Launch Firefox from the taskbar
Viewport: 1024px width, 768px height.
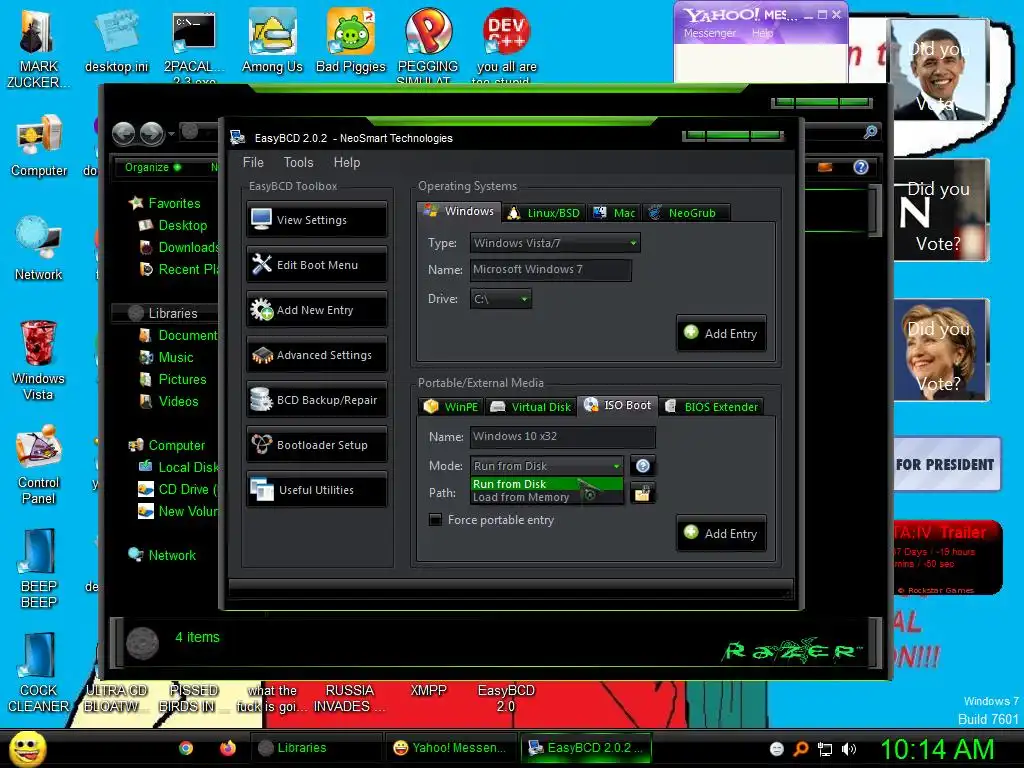[x=227, y=748]
